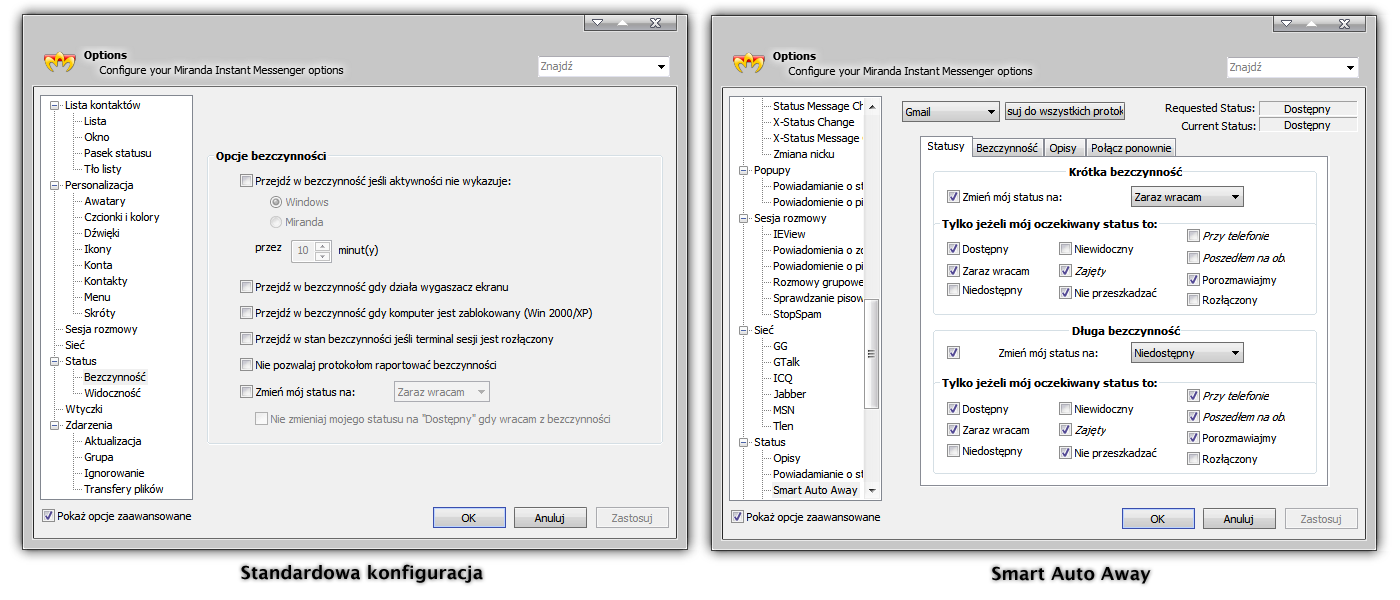The width and height of the screenshot is (1400, 600).
Task: Select Jabber in the right tree
Action: [x=789, y=394]
